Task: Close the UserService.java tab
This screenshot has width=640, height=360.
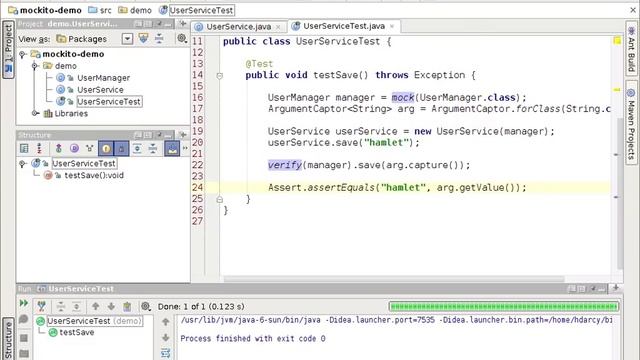Action: click(278, 27)
